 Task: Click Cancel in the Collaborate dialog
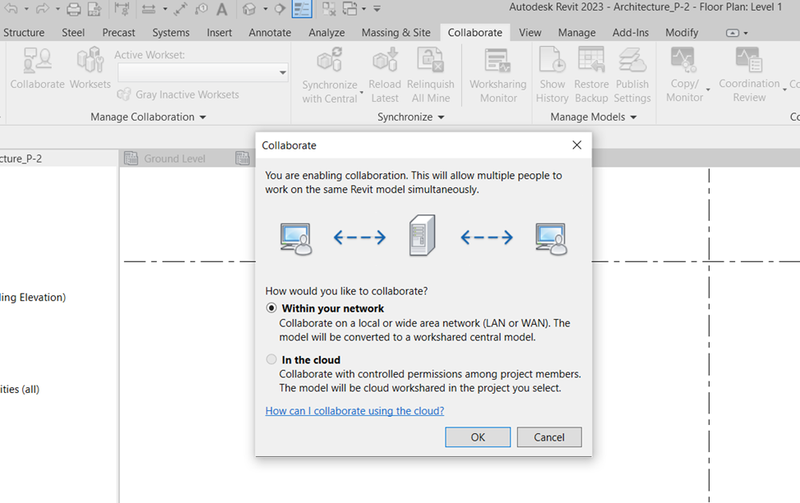(x=549, y=437)
